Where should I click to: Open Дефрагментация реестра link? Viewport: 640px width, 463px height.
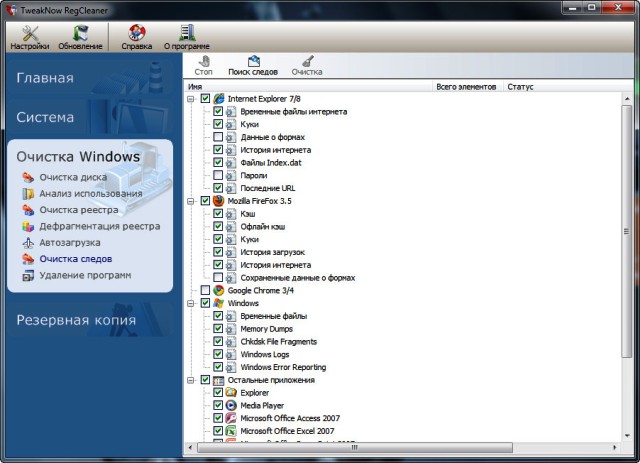pyautogui.click(x=100, y=226)
